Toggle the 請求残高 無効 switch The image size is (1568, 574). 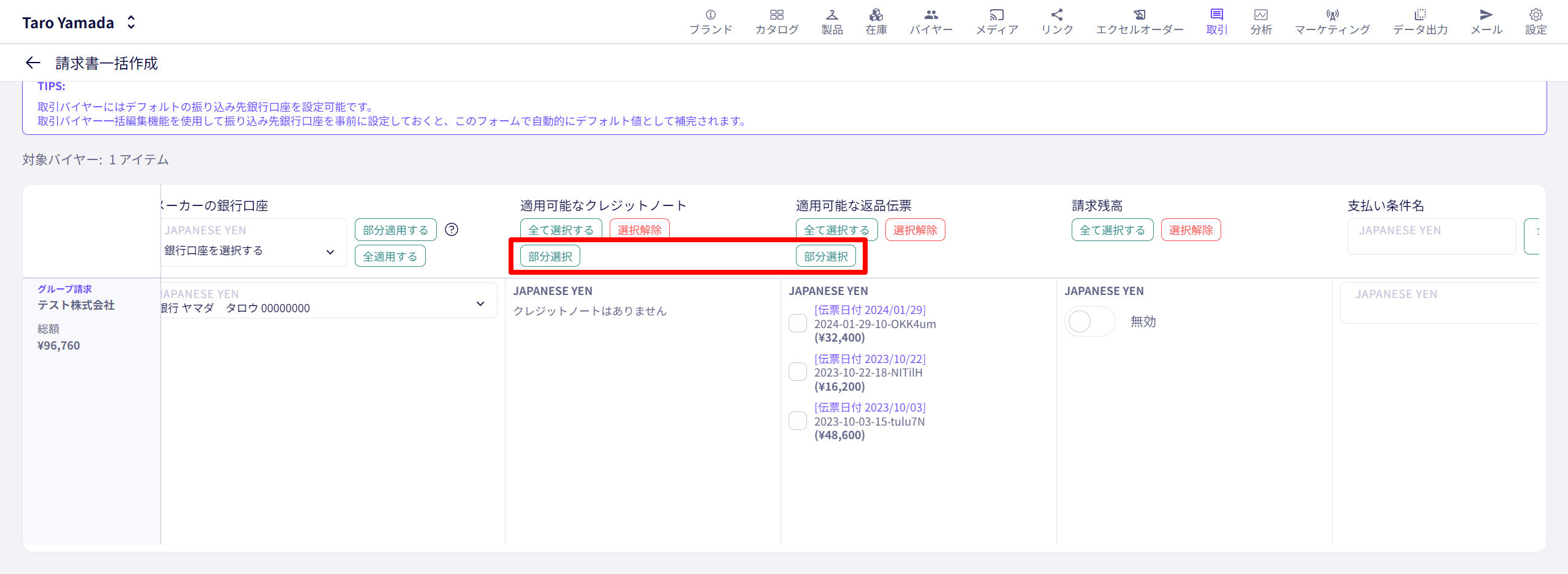pyautogui.click(x=1090, y=321)
